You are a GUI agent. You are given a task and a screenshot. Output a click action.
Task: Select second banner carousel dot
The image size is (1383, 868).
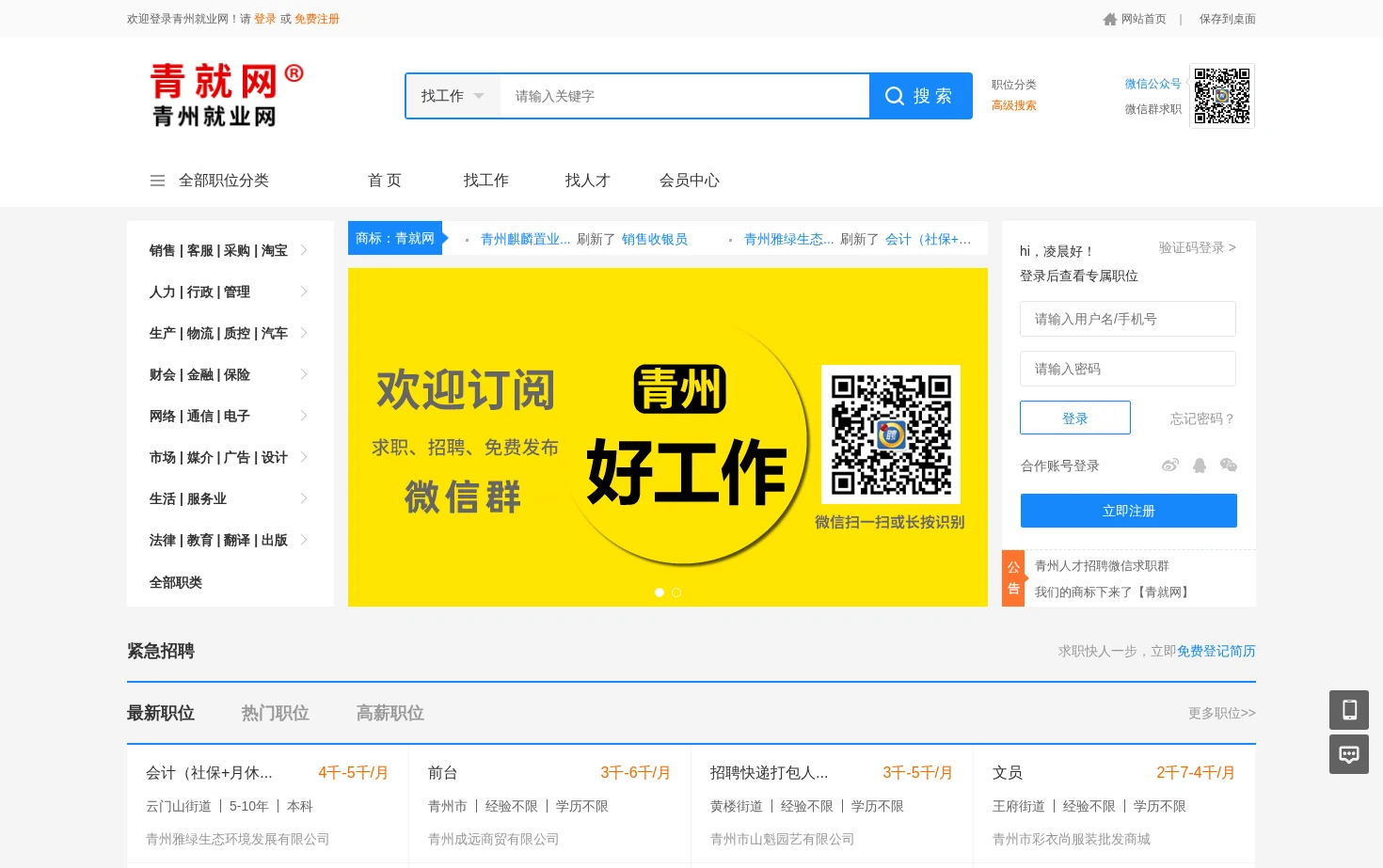point(676,592)
